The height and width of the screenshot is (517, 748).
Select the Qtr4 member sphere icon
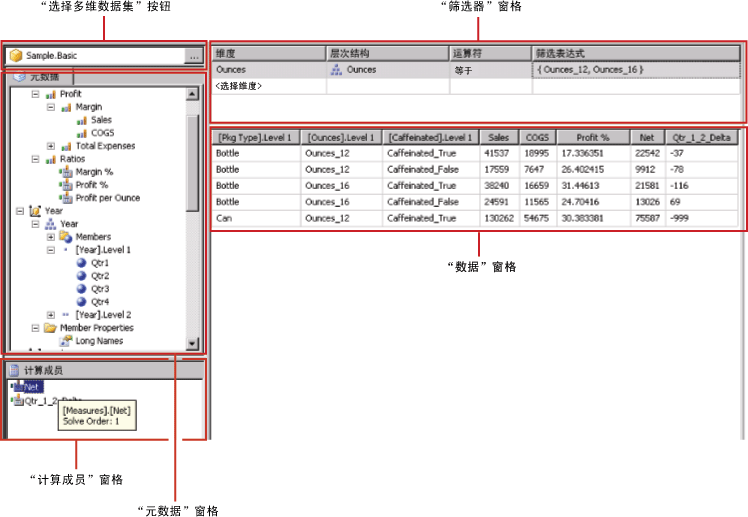82,301
